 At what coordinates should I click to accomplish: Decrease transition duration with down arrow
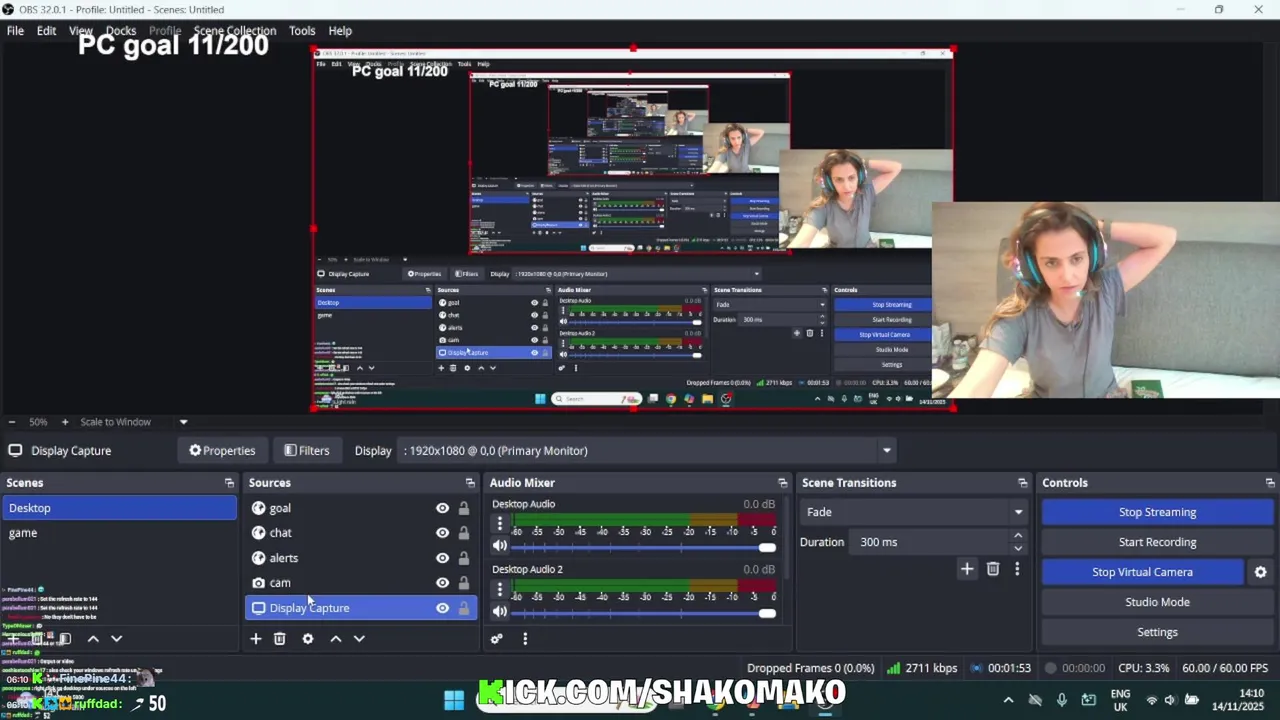[x=1018, y=548]
